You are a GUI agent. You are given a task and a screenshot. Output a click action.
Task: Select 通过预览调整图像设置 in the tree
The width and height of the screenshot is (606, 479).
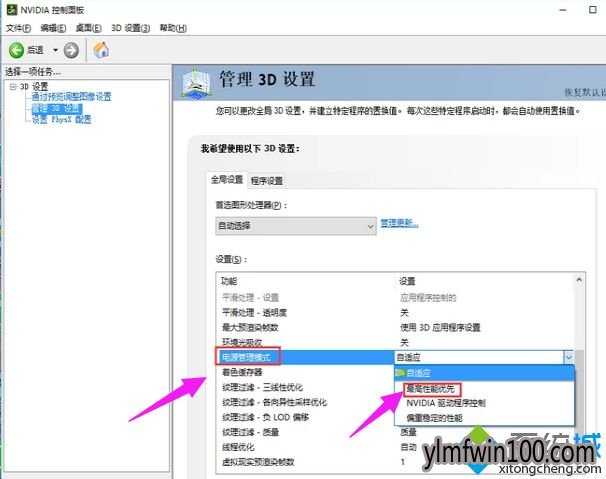(71, 97)
